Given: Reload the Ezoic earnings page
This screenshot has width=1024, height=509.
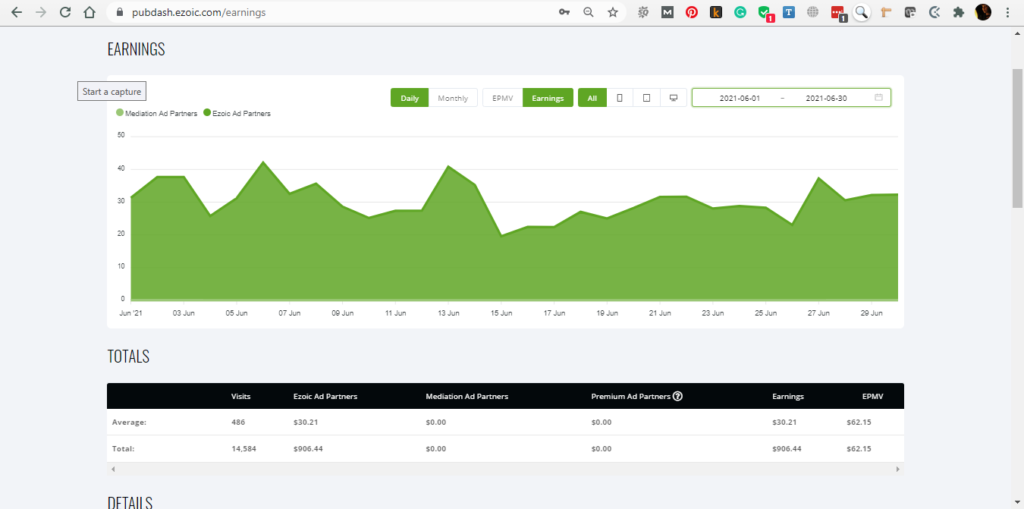Looking at the screenshot, I should coord(65,12).
